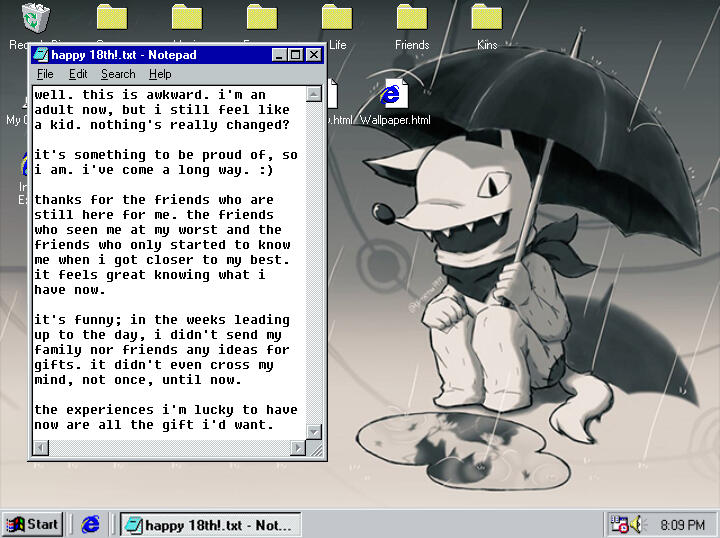Click the horizontal scrollbar right arrow
The image size is (720, 538).
(297, 448)
